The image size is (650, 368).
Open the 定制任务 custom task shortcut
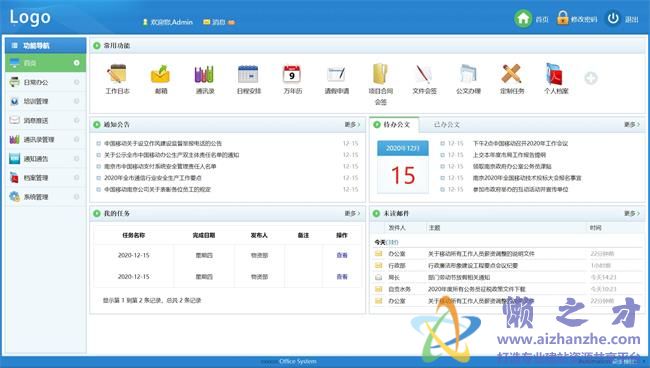click(x=512, y=79)
